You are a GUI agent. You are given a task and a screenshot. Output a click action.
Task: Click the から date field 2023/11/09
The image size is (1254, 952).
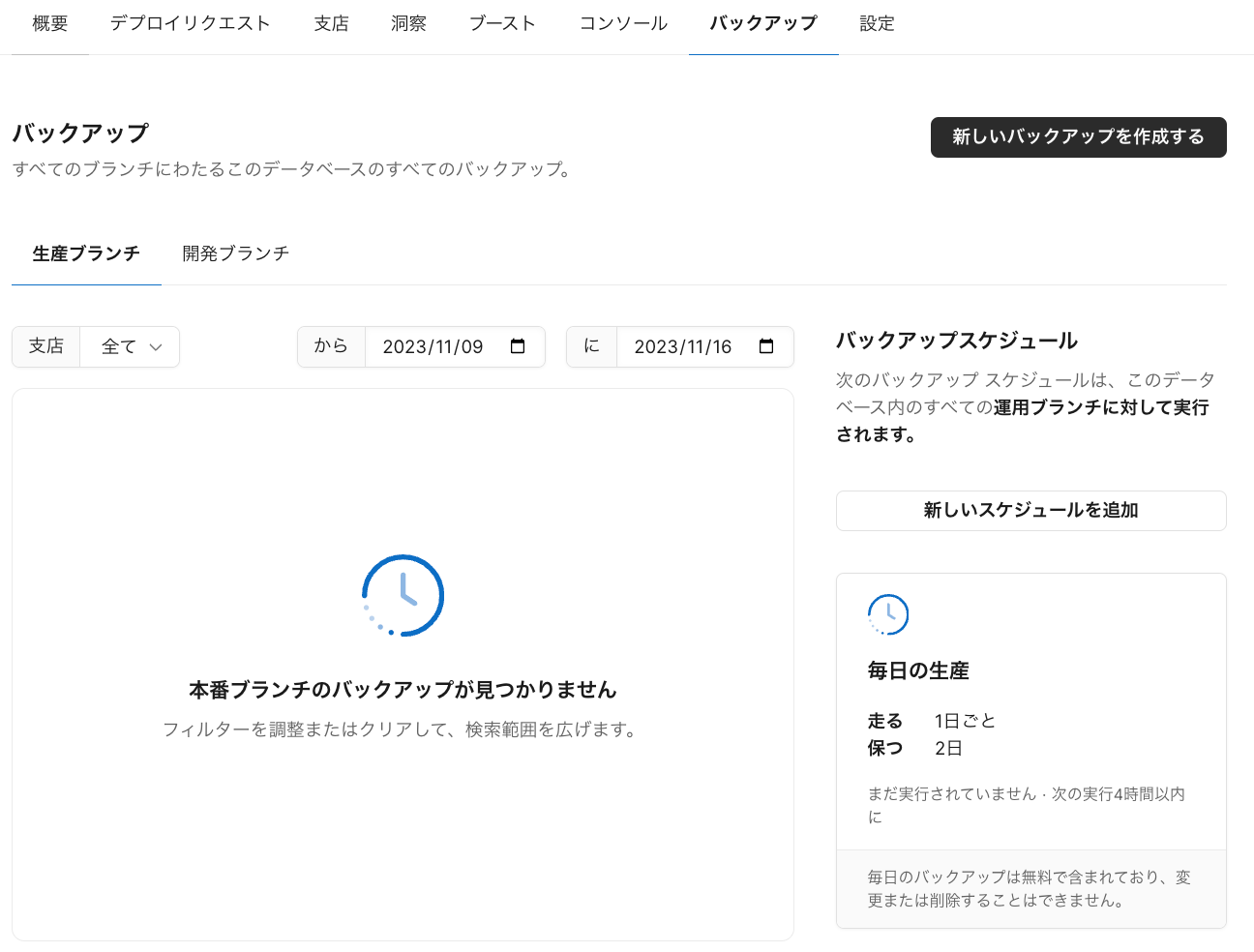pos(455,346)
